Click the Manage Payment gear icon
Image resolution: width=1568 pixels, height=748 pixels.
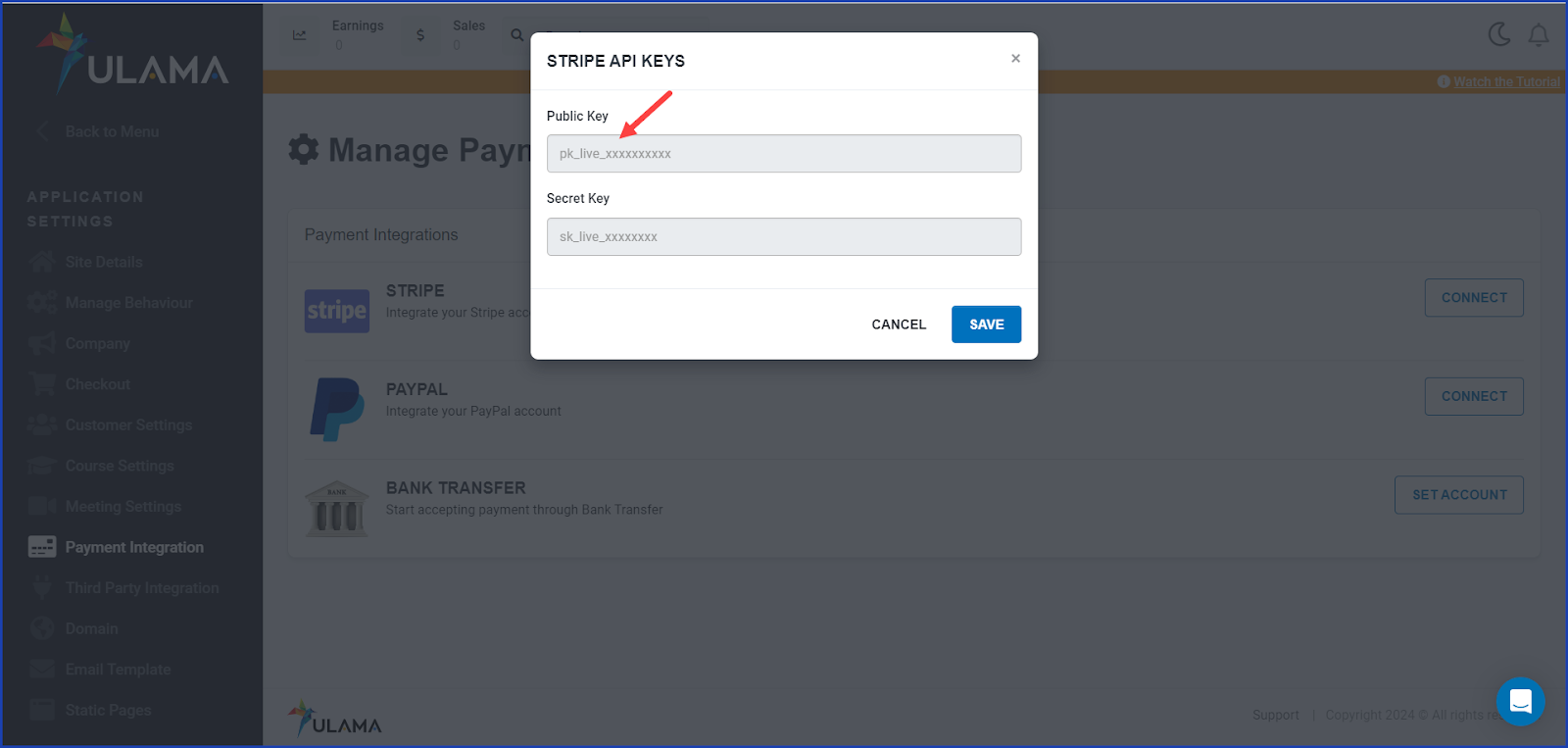(x=304, y=149)
